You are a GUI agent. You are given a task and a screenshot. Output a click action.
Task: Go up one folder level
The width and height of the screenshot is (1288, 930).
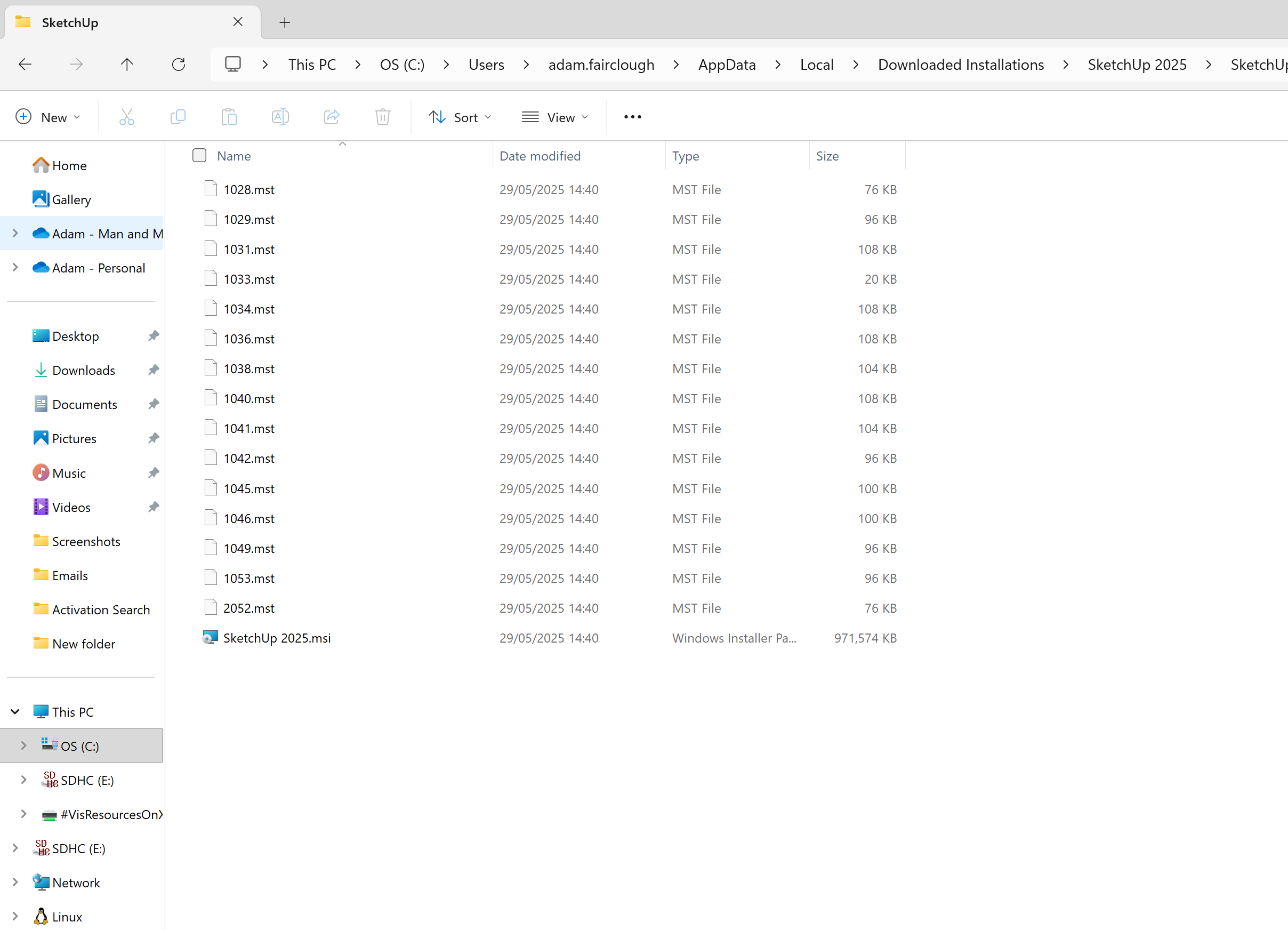(x=127, y=65)
